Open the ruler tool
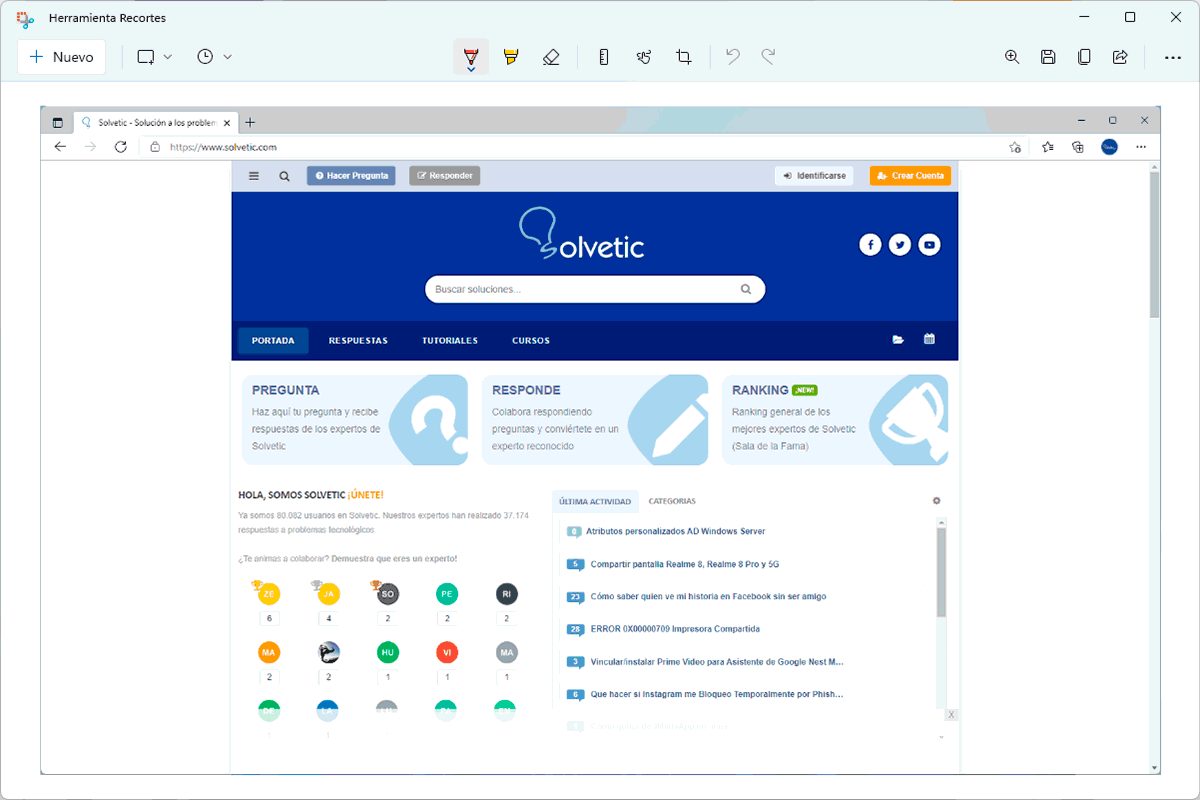Image resolution: width=1200 pixels, height=800 pixels. coord(603,57)
